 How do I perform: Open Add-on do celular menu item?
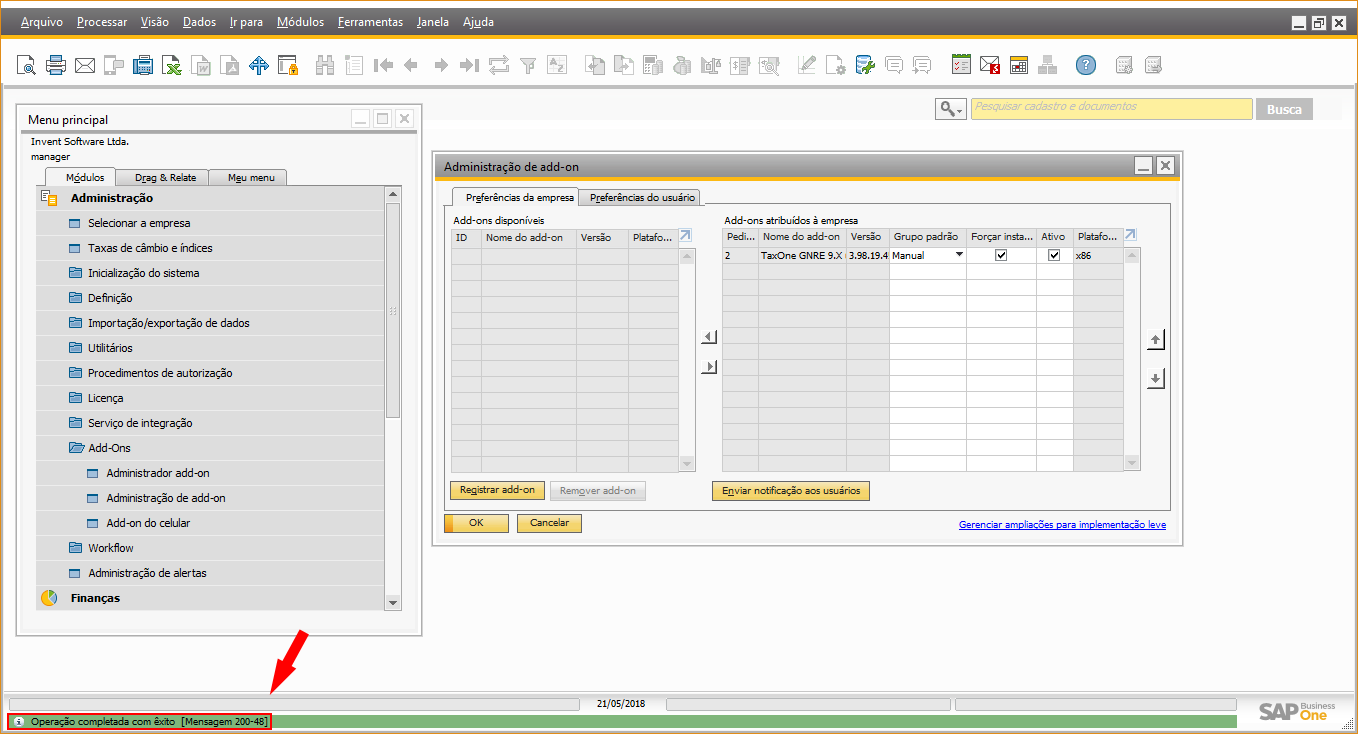(148, 523)
